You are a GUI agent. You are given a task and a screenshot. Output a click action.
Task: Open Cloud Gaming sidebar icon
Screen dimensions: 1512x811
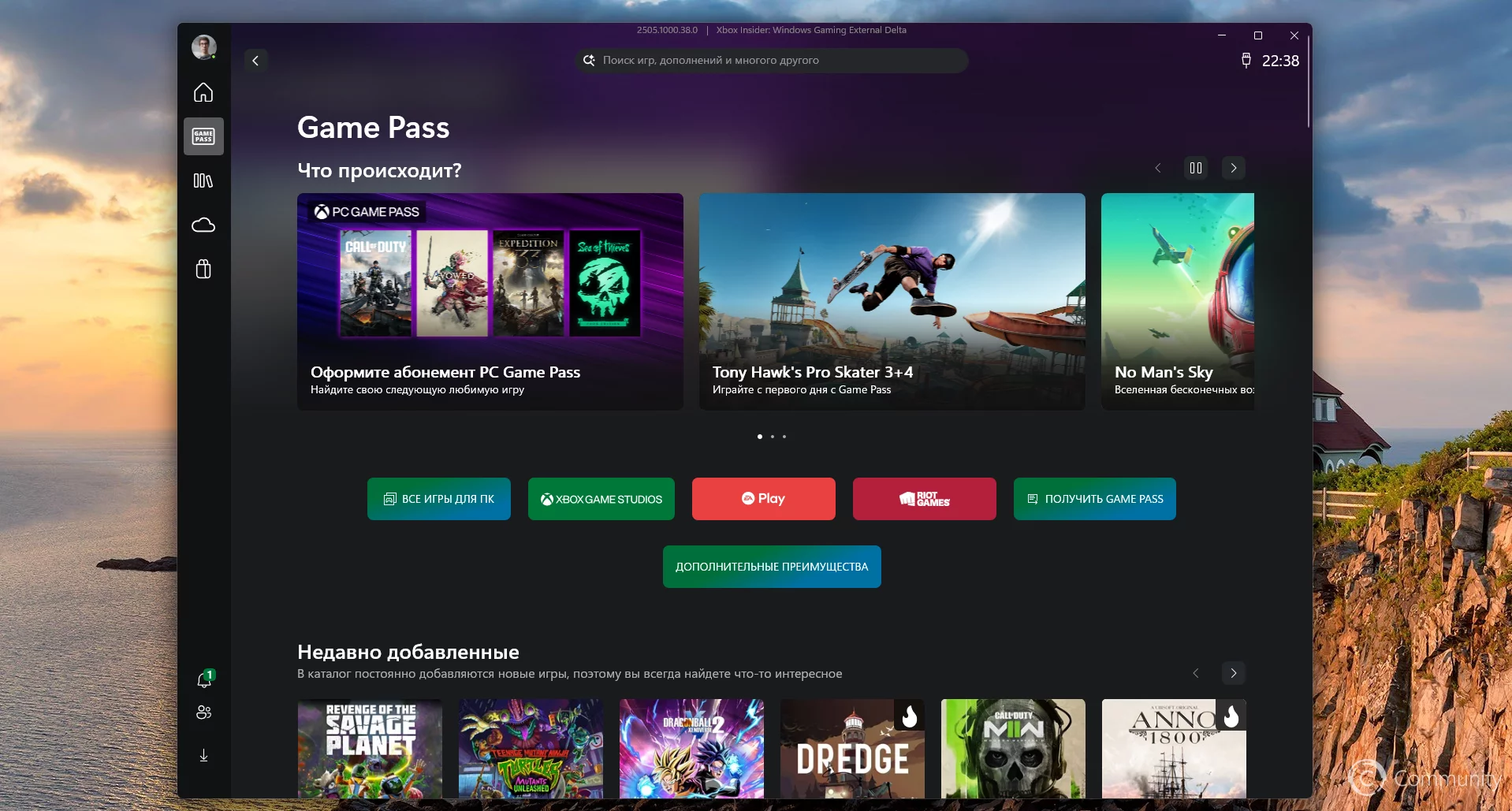[203, 225]
